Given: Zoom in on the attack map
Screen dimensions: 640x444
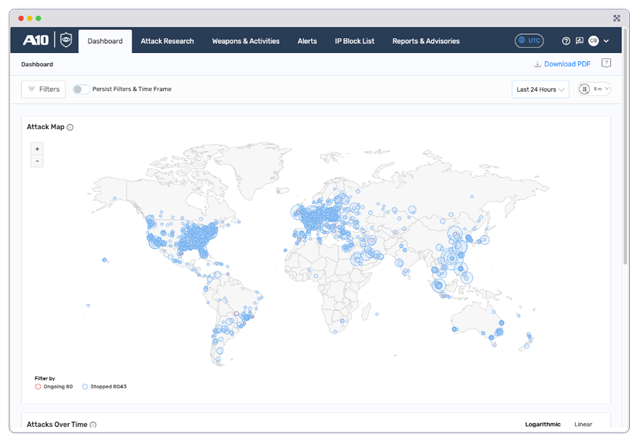Looking at the screenshot, I should [x=37, y=148].
